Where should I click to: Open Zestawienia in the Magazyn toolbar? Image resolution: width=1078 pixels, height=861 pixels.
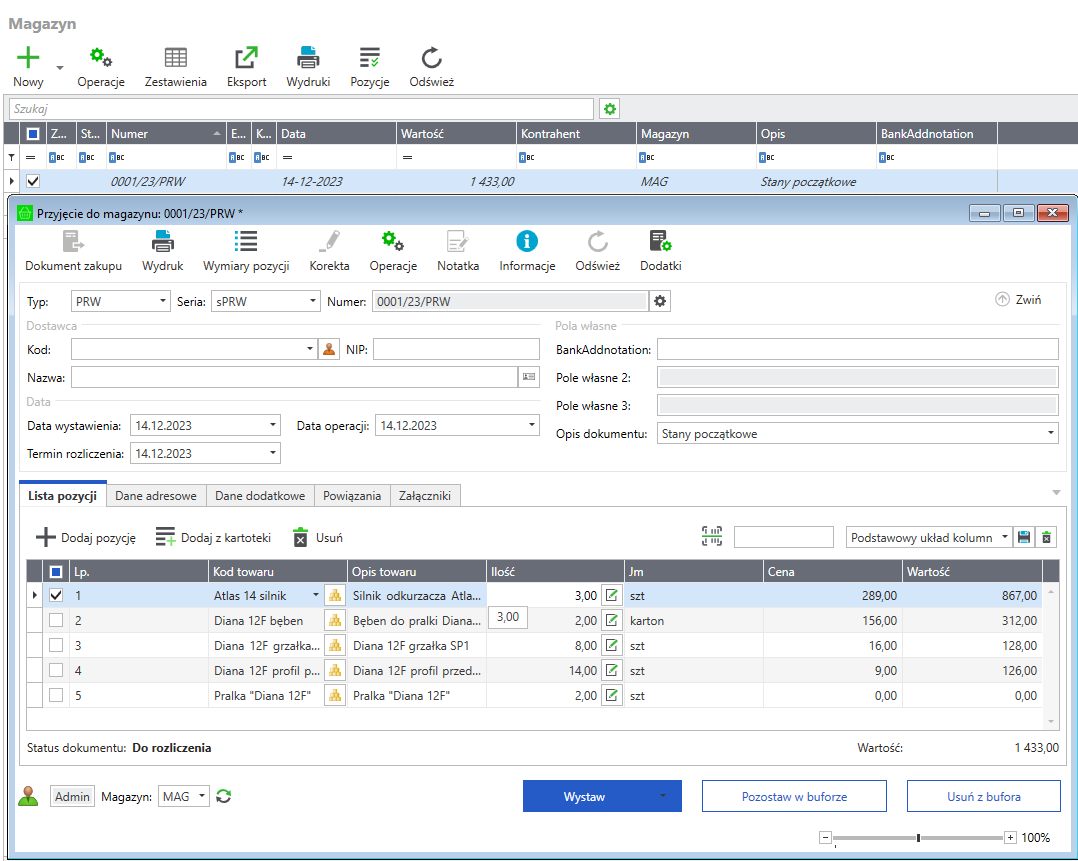[175, 58]
